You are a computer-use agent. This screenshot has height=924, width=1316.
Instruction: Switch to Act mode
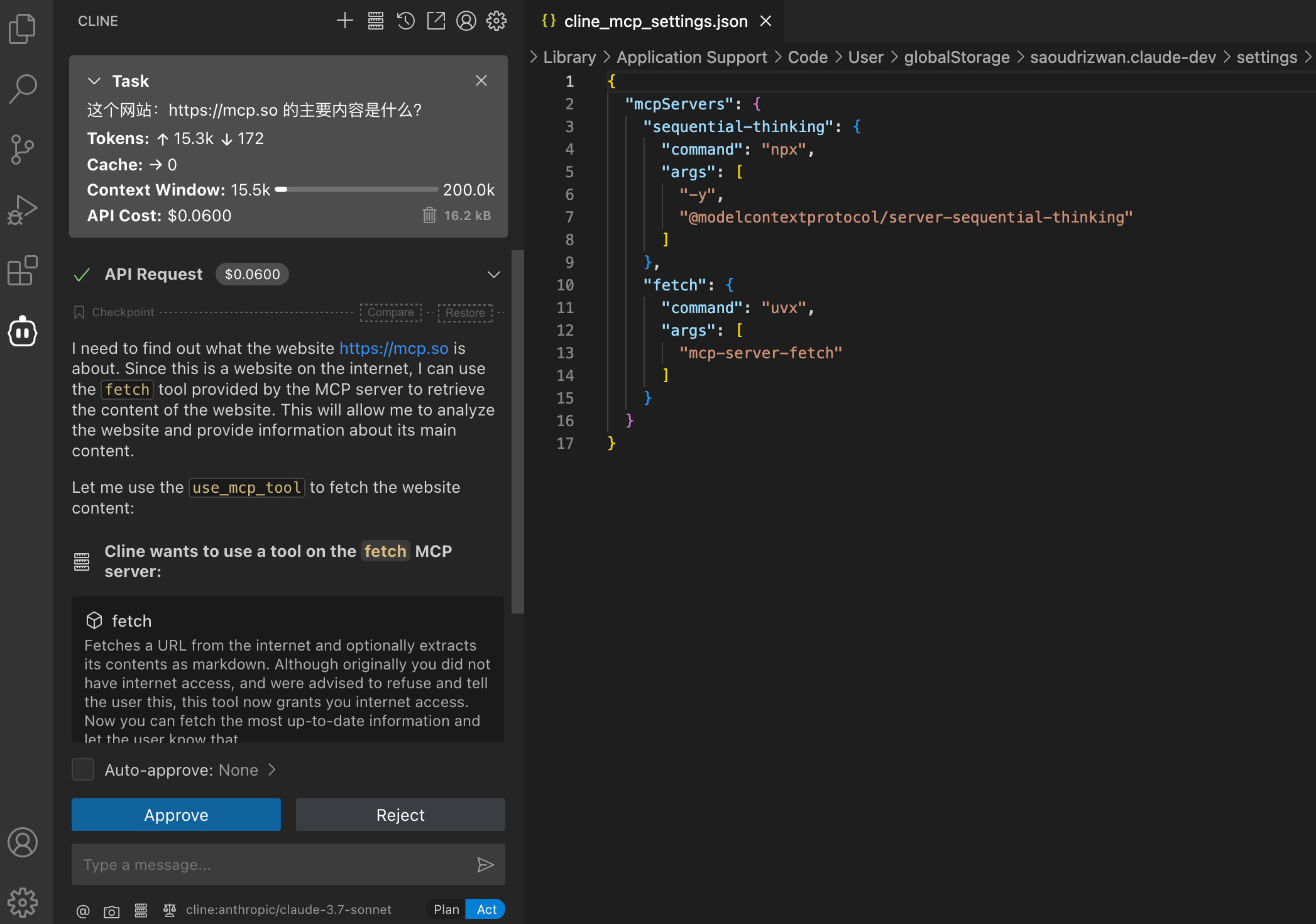[x=486, y=910]
